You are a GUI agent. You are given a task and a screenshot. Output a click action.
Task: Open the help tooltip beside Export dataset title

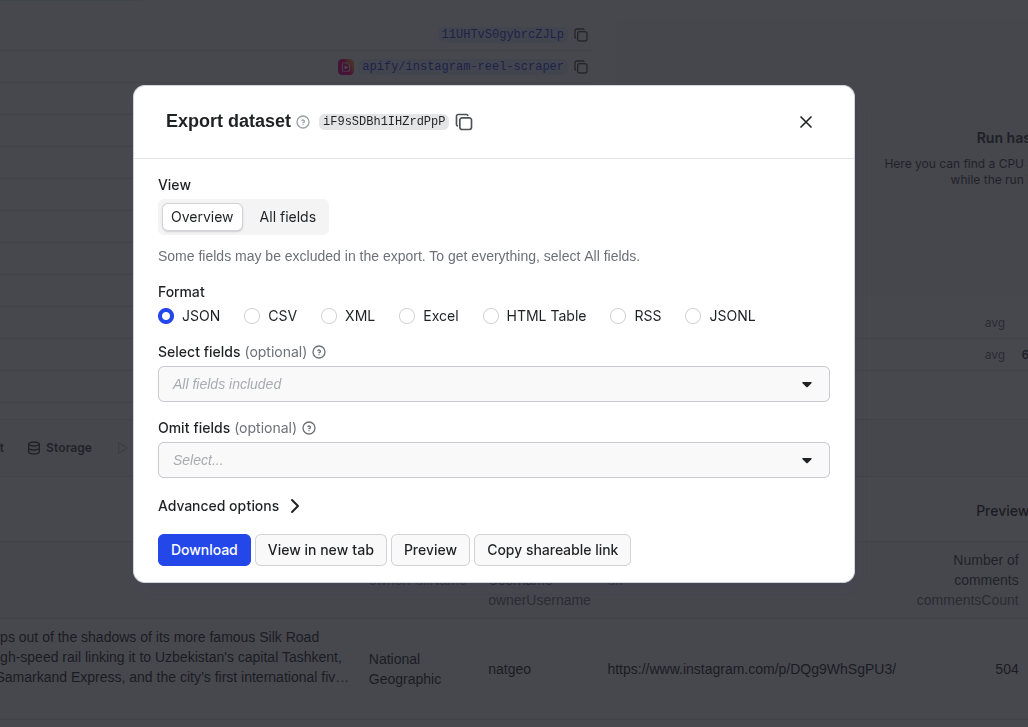(x=302, y=121)
